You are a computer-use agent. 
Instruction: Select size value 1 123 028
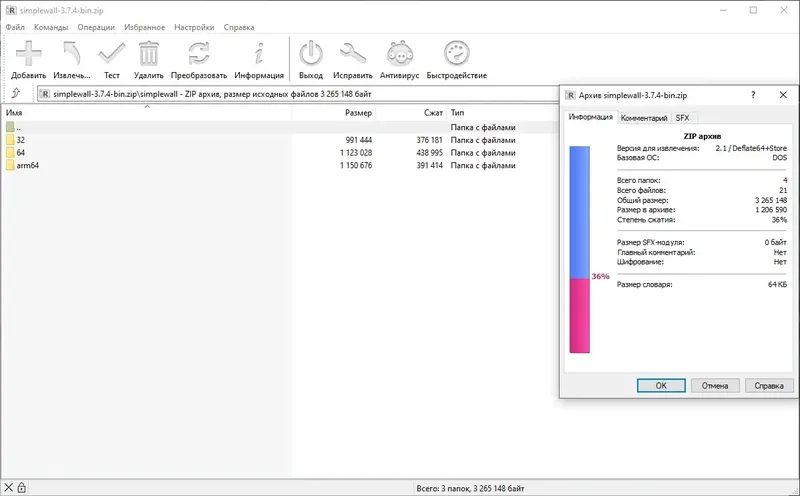(356, 153)
